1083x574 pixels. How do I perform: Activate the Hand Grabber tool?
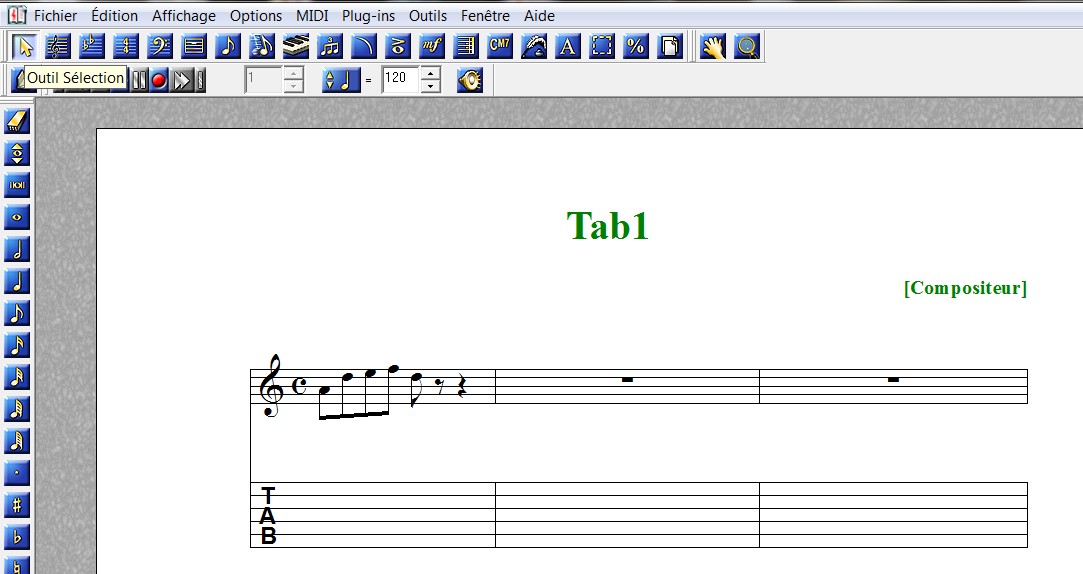point(712,46)
